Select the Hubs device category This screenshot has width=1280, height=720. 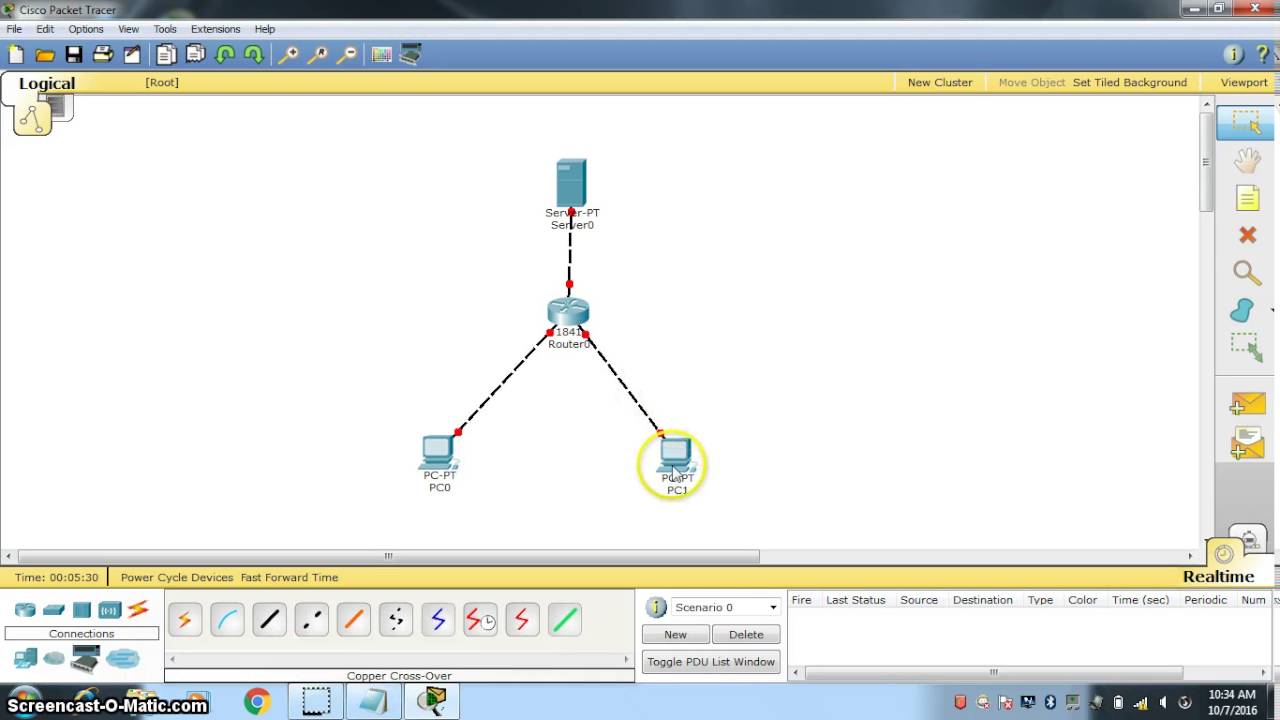(x=82, y=610)
